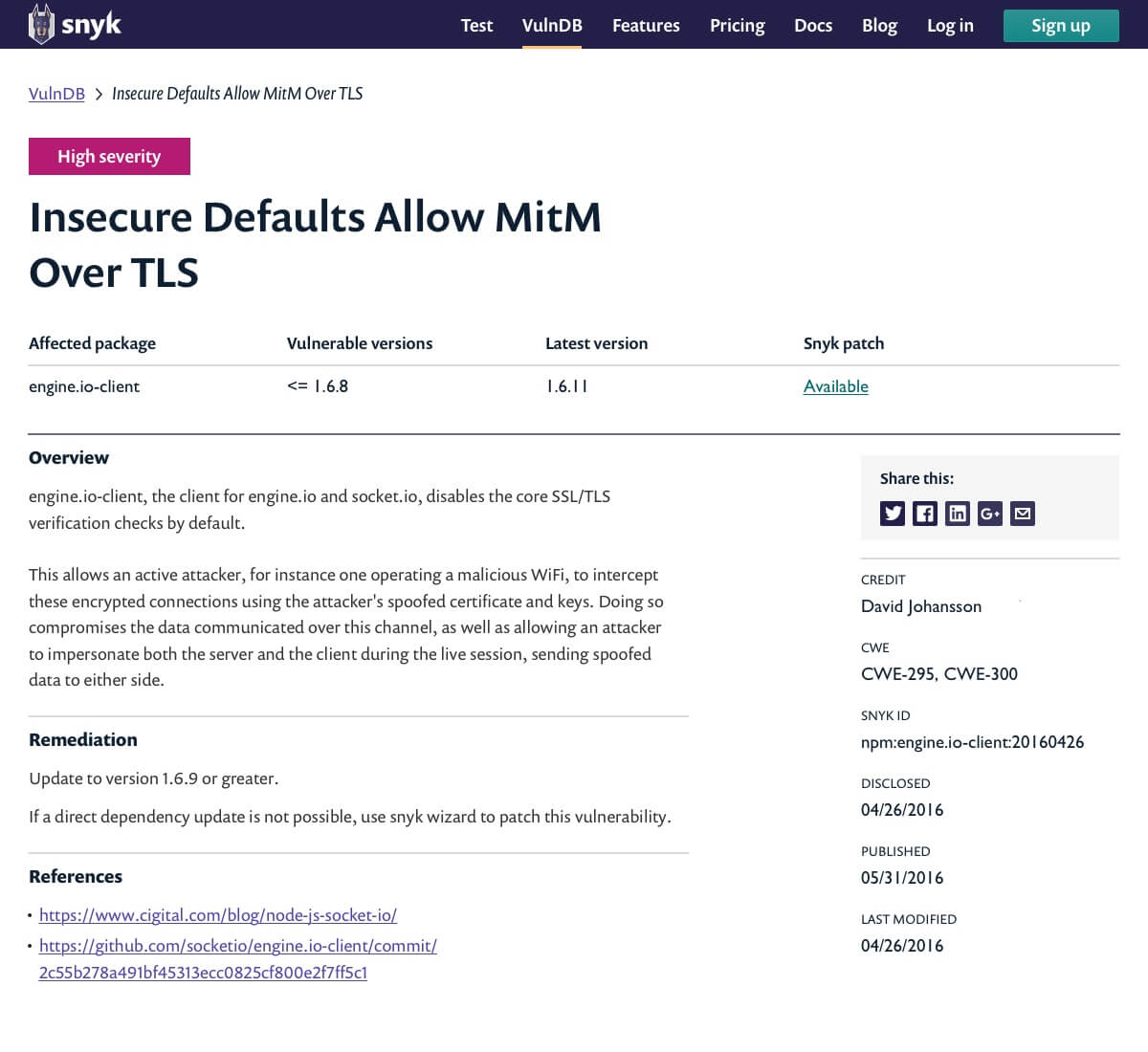Share this page on Twitter

[x=892, y=514]
